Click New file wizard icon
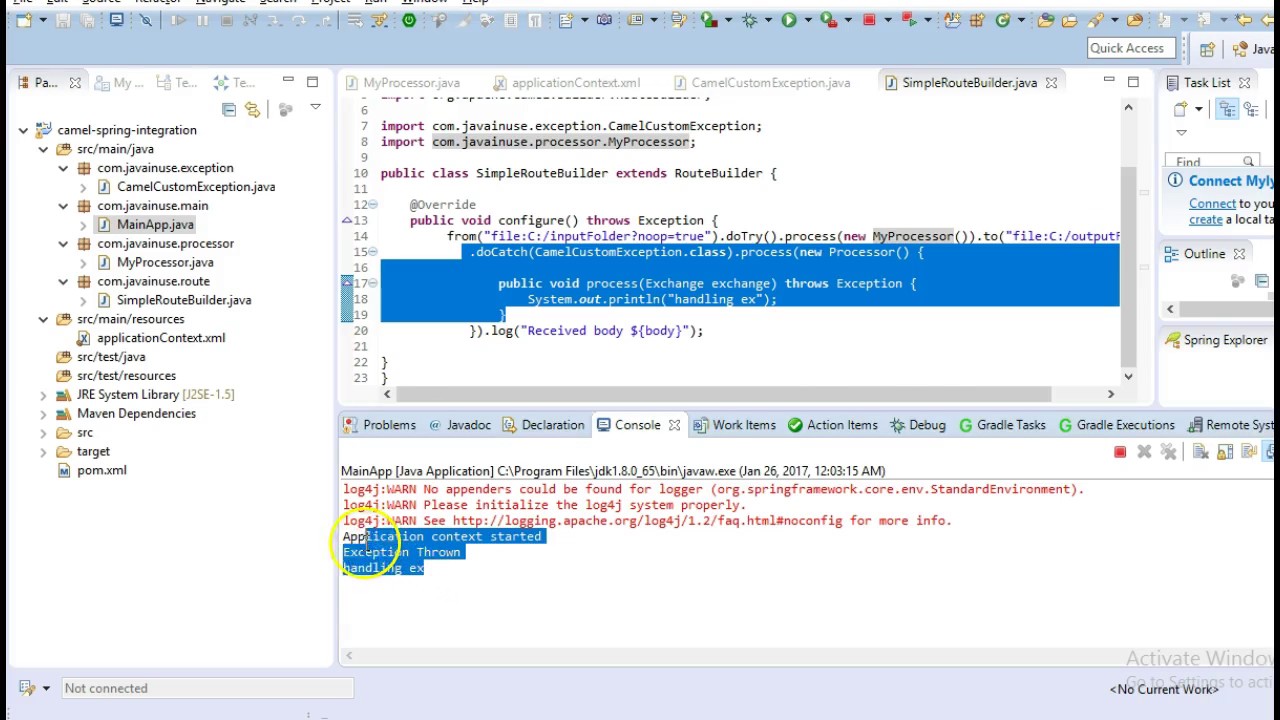 (22, 20)
